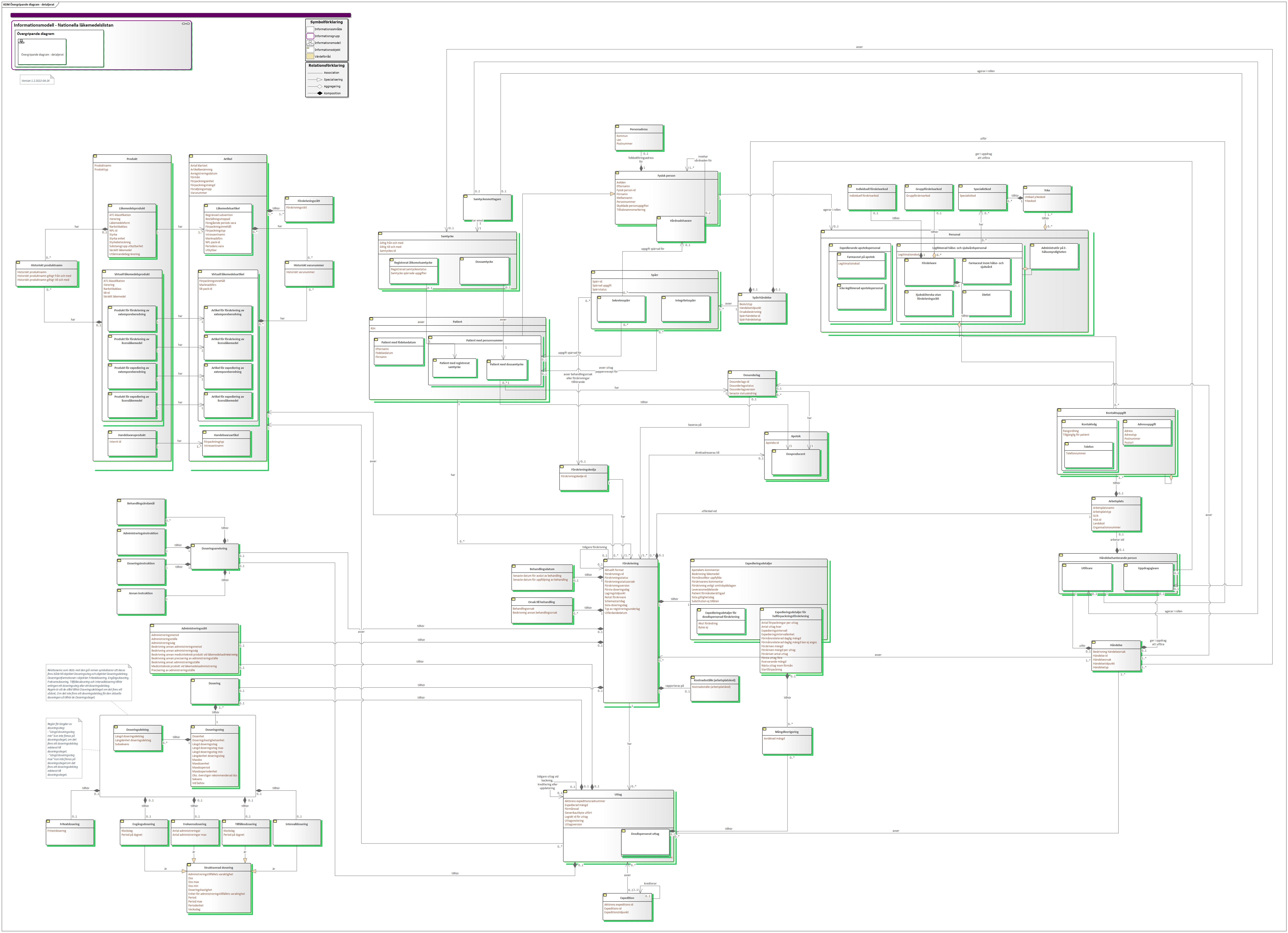Click the Informationsmodell legend symbol icon
The width and height of the screenshot is (1288, 933).
pyautogui.click(x=310, y=43)
